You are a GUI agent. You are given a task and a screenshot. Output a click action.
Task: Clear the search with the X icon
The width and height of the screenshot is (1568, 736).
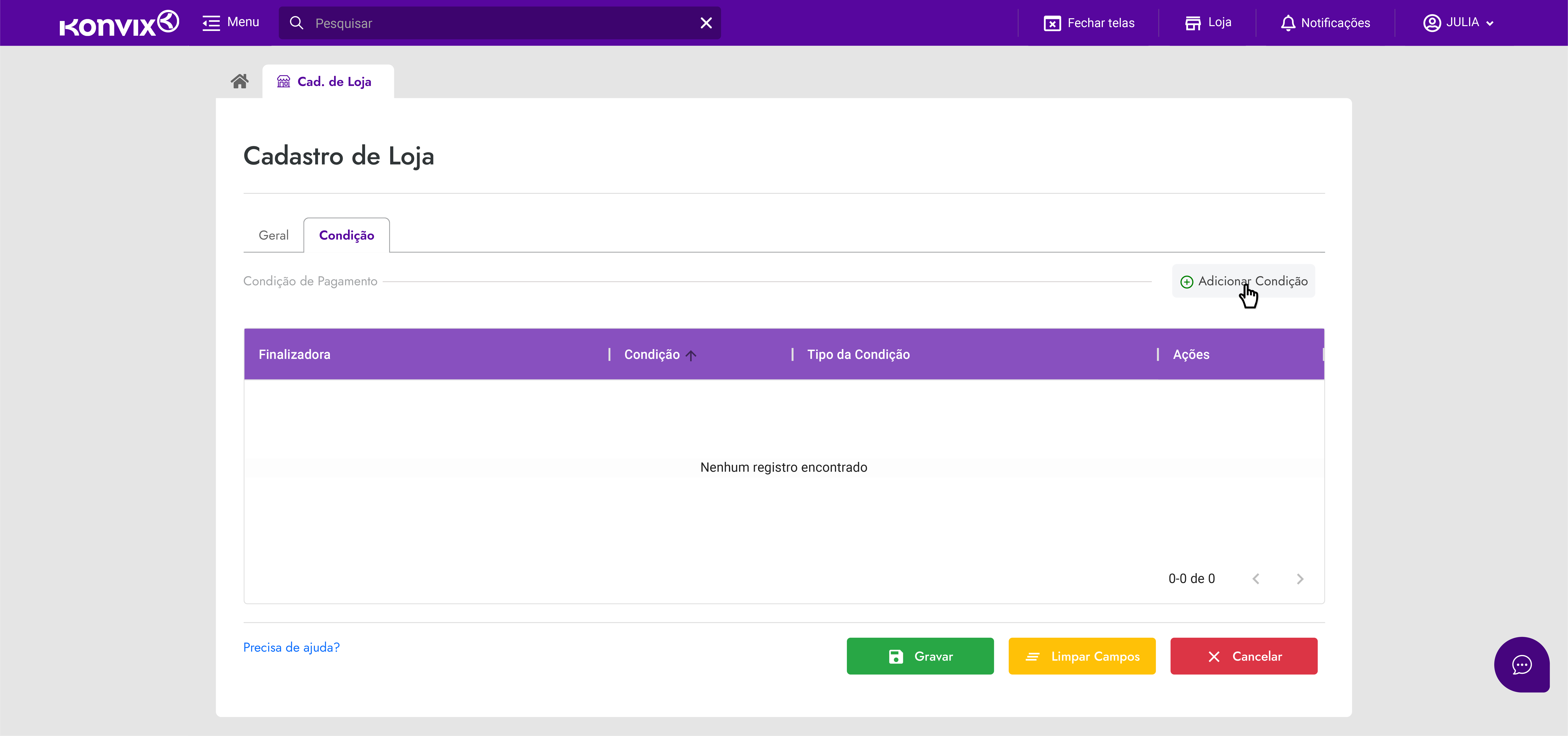click(706, 23)
